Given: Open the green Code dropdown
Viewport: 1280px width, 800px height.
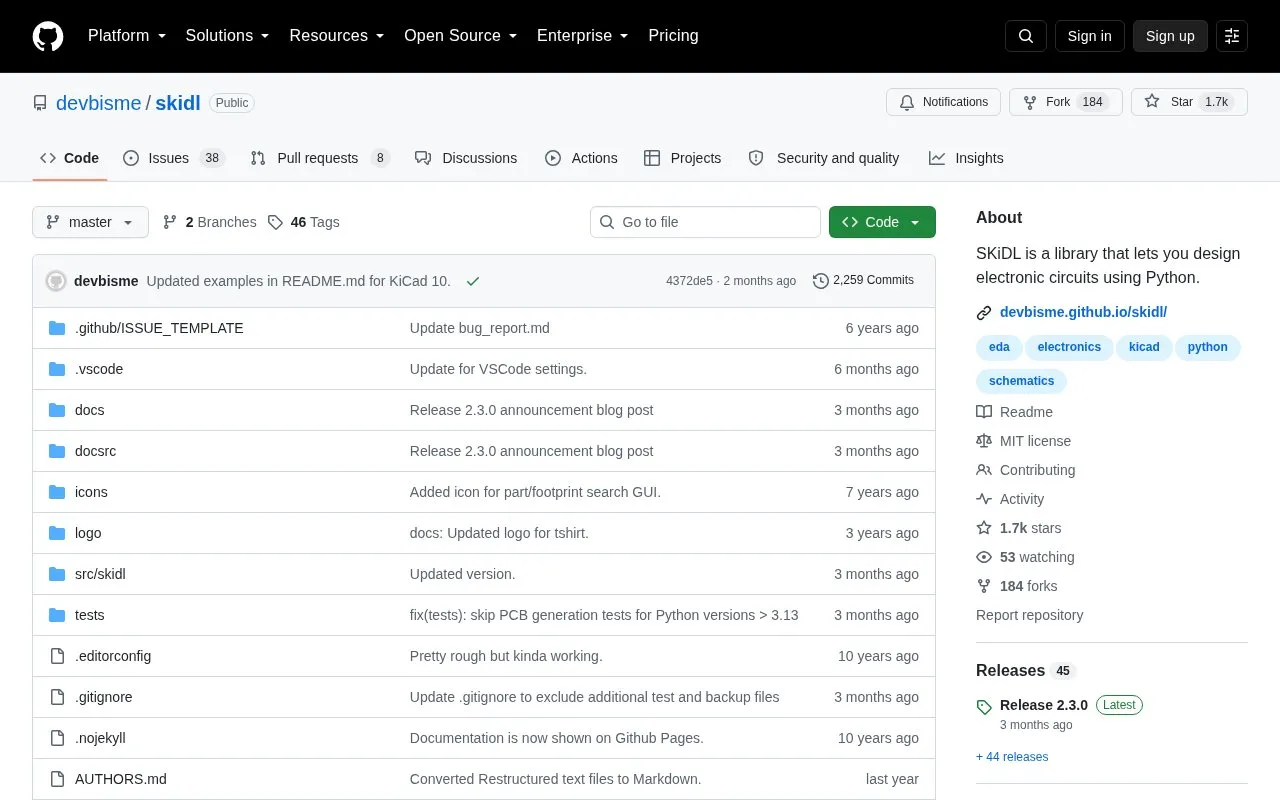Looking at the screenshot, I should 882,222.
